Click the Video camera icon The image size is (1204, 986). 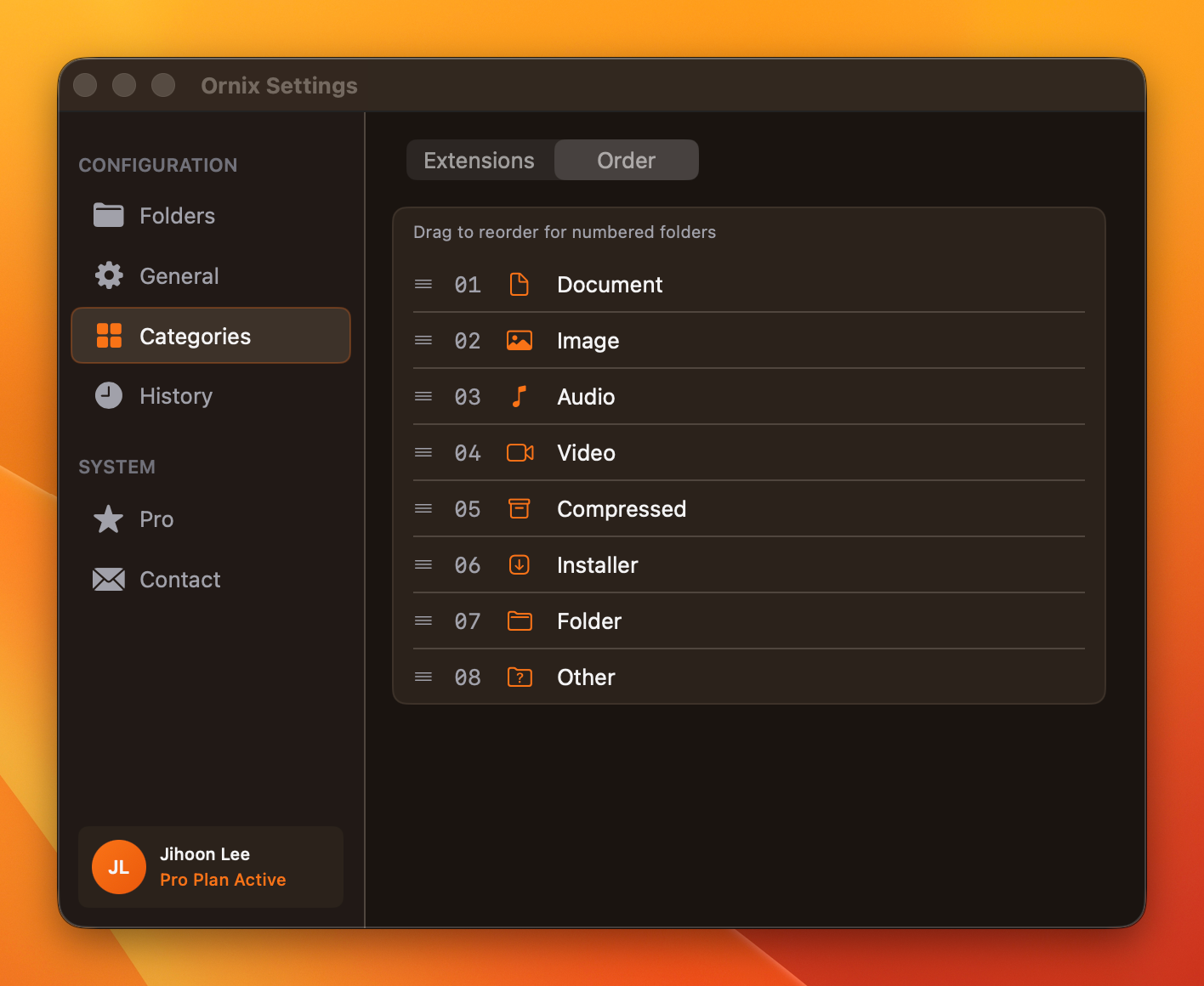click(x=520, y=453)
